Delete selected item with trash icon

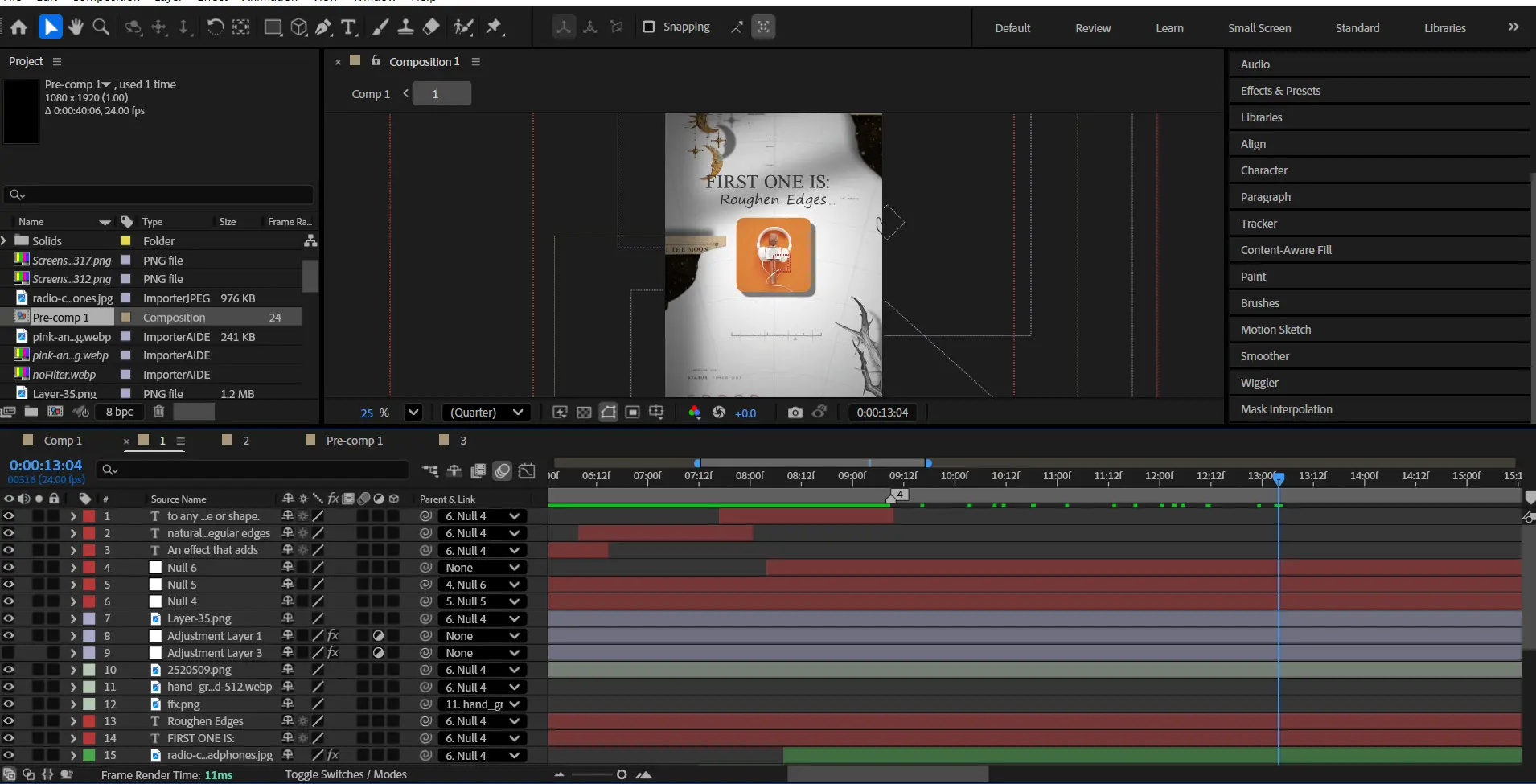point(159,412)
